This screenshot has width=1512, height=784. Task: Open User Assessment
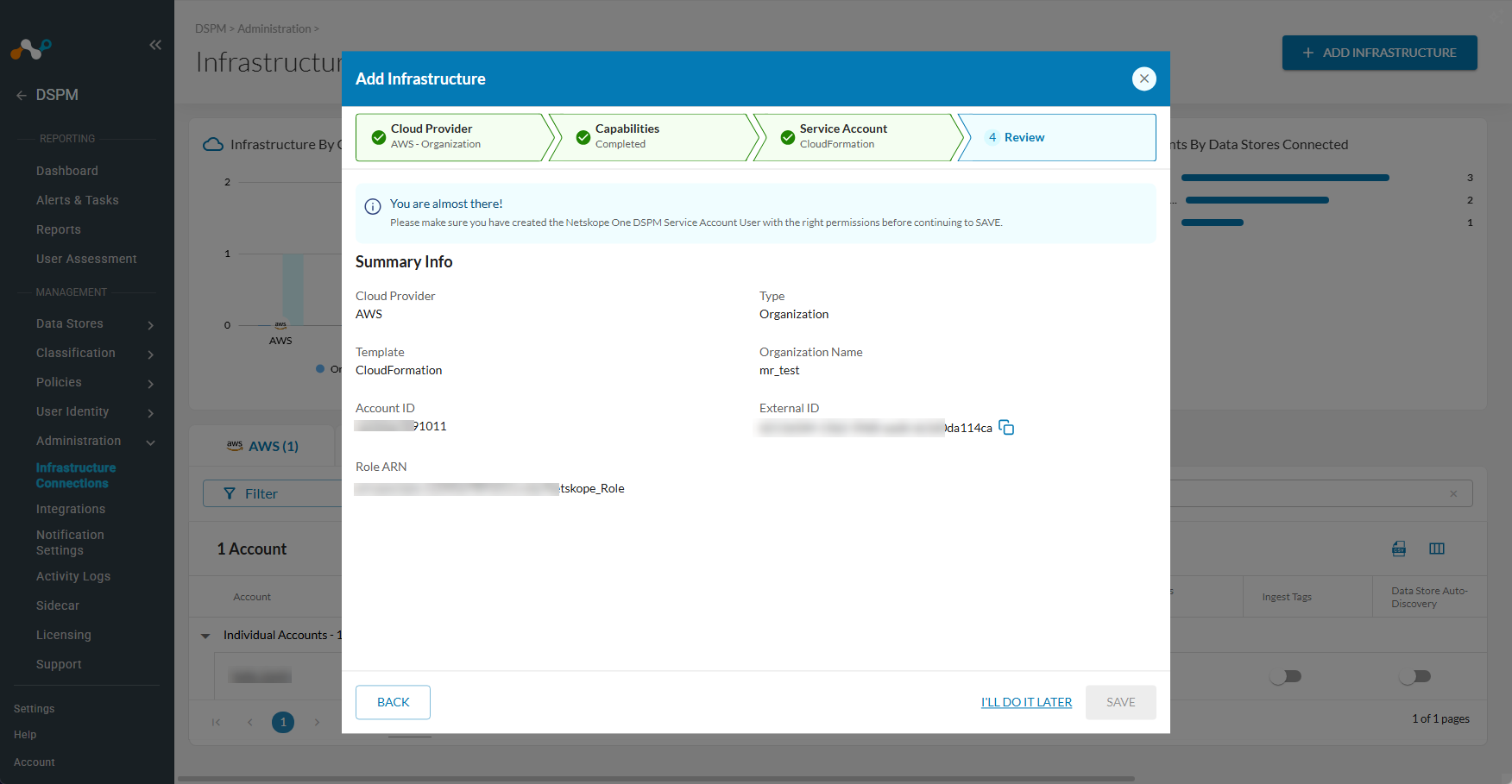tap(86, 259)
